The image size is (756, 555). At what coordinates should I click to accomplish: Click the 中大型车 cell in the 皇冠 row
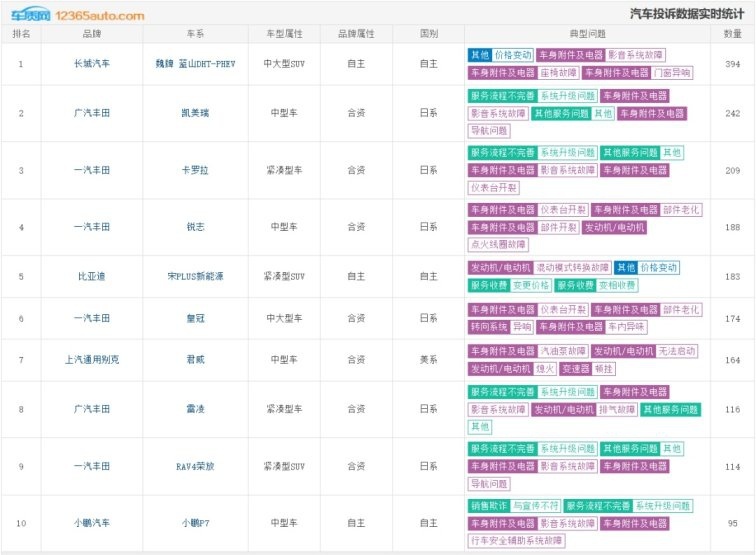284,318
